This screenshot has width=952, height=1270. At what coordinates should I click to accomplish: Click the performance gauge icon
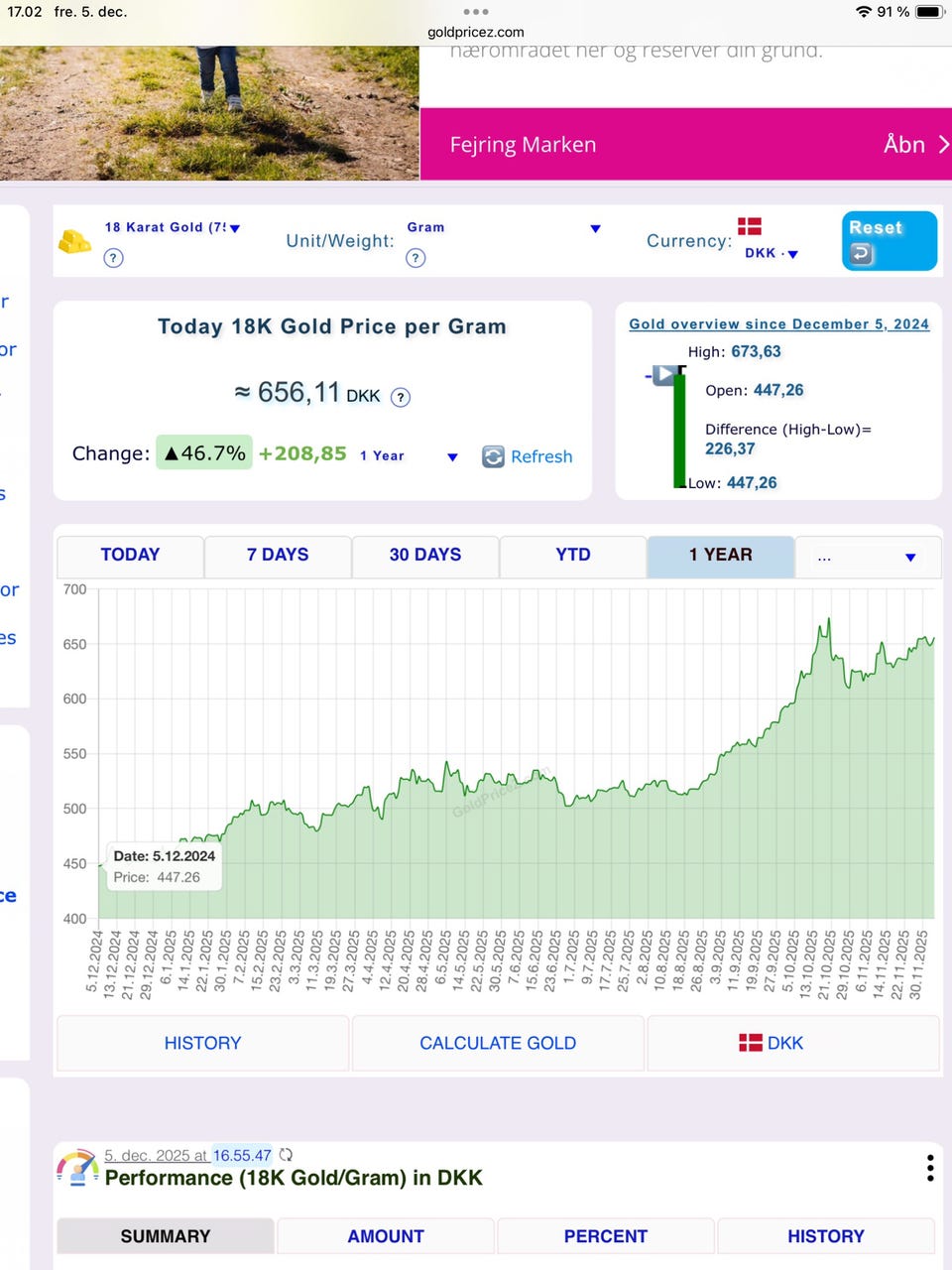pyautogui.click(x=77, y=1168)
